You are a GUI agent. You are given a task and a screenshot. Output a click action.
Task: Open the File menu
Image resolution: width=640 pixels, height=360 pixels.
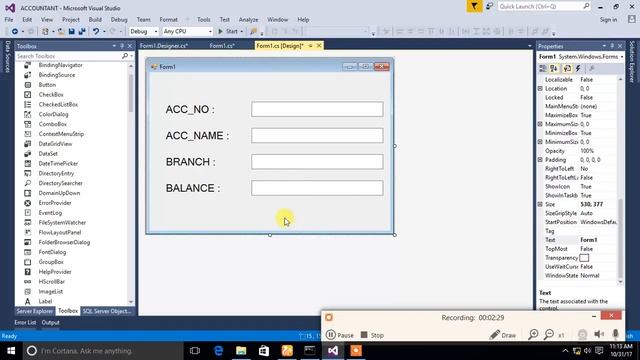coord(9,20)
